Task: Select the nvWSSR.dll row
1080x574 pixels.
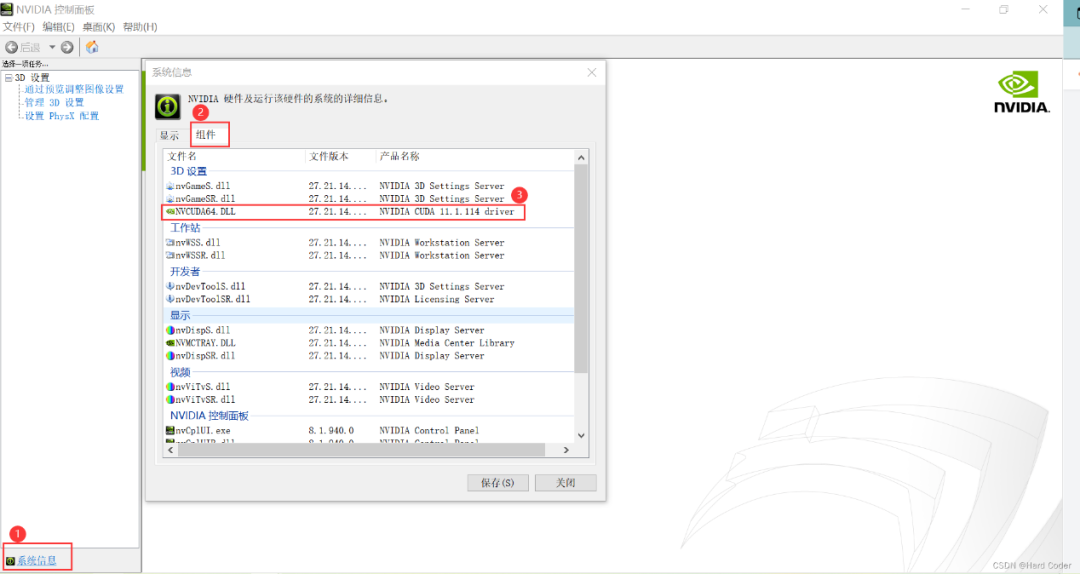Action: click(x=369, y=255)
